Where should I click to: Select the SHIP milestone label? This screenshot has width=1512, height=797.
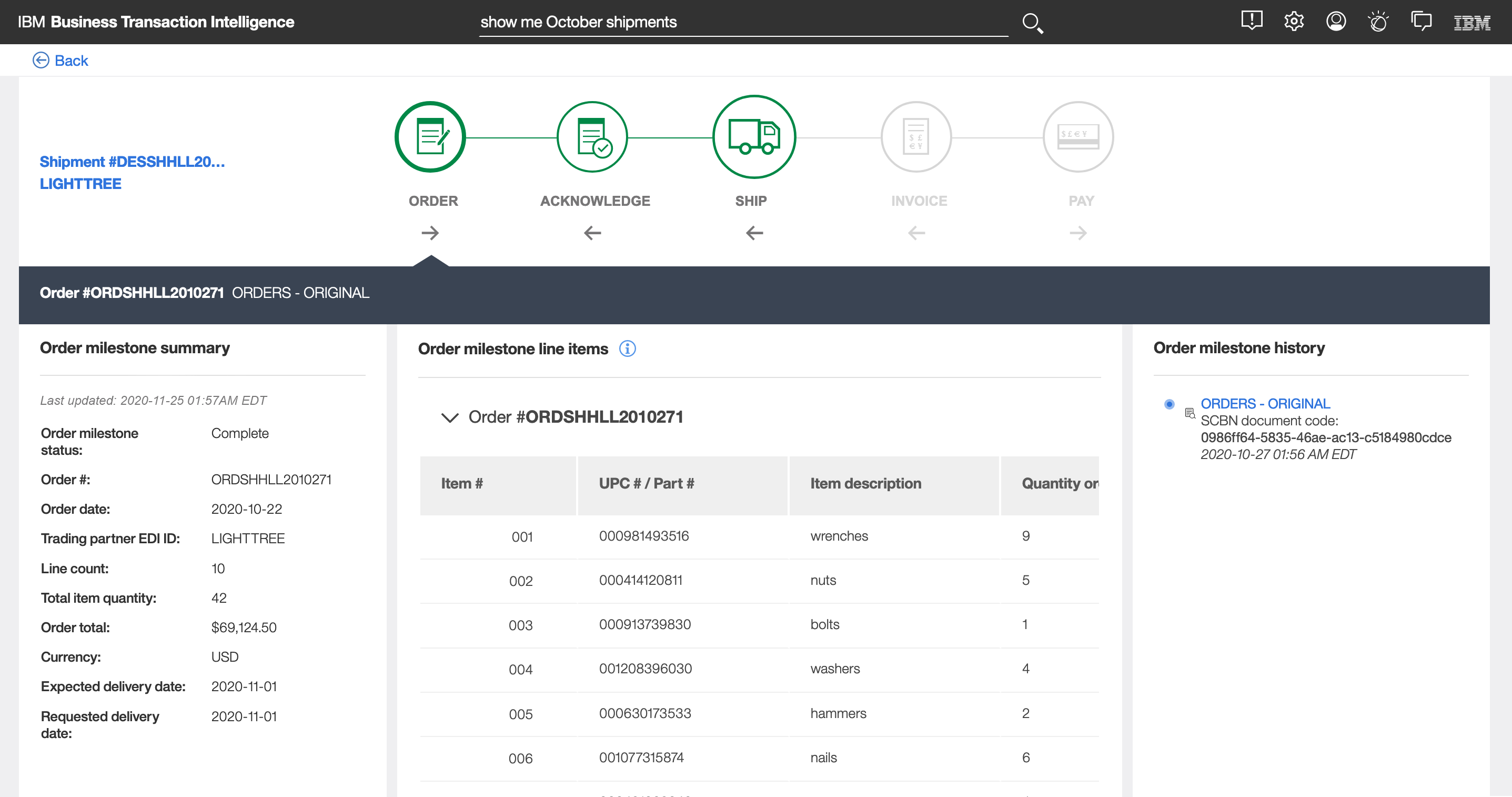pos(751,201)
